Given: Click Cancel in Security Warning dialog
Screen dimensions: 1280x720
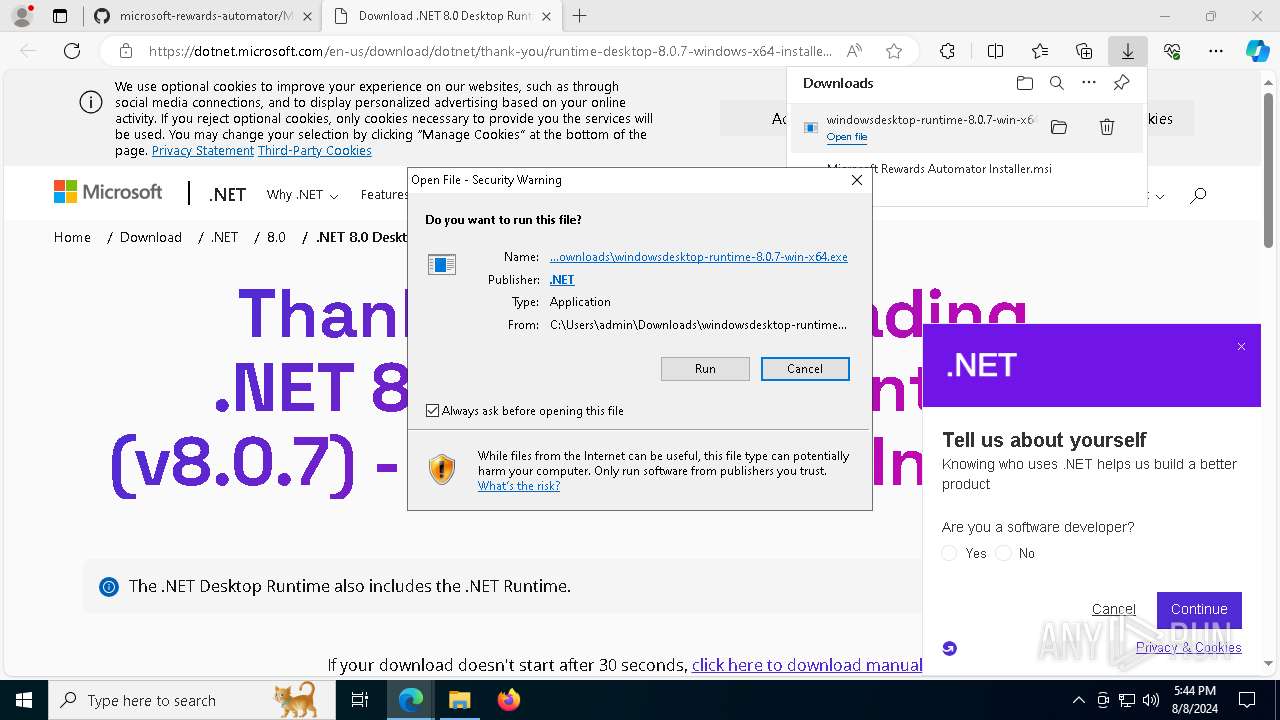Looking at the screenshot, I should (805, 369).
